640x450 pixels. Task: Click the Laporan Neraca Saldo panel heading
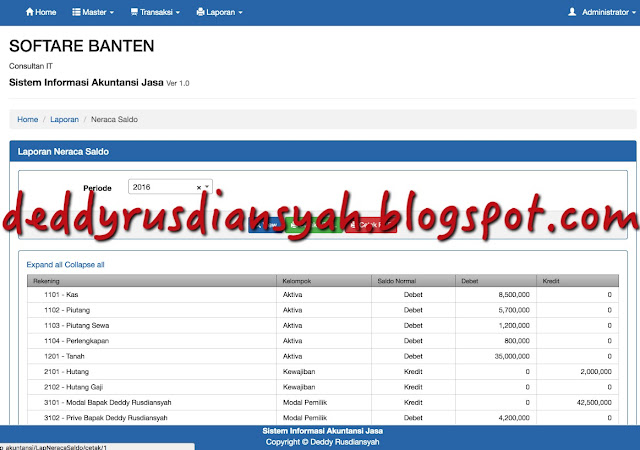(63, 151)
